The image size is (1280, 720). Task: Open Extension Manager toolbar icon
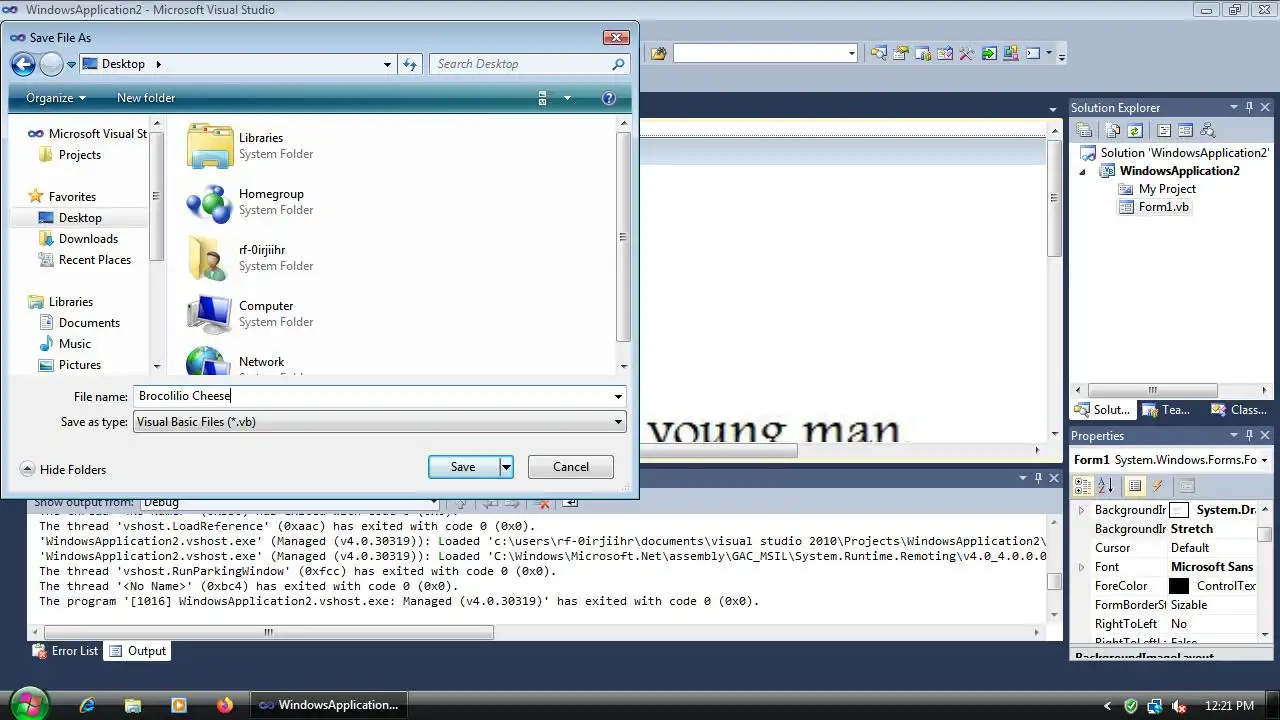pyautogui.click(x=1011, y=53)
